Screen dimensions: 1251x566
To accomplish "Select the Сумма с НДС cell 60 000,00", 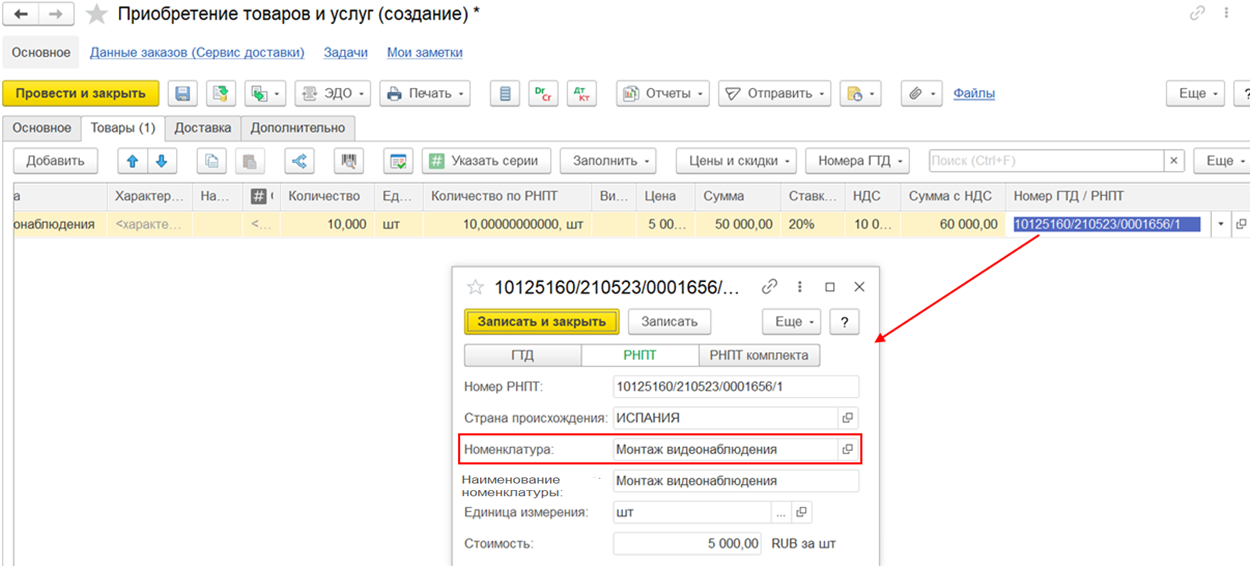I will [x=953, y=224].
